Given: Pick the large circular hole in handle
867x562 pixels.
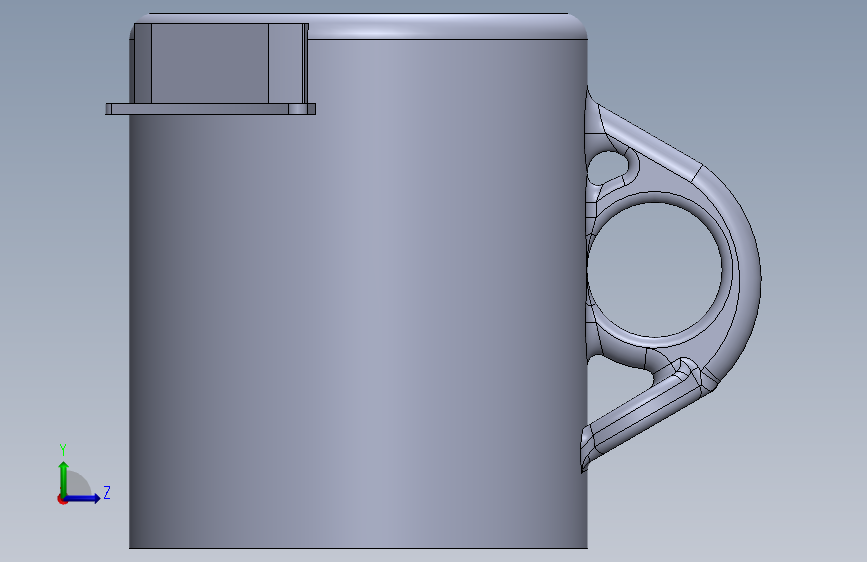Looking at the screenshot, I should click(x=654, y=269).
